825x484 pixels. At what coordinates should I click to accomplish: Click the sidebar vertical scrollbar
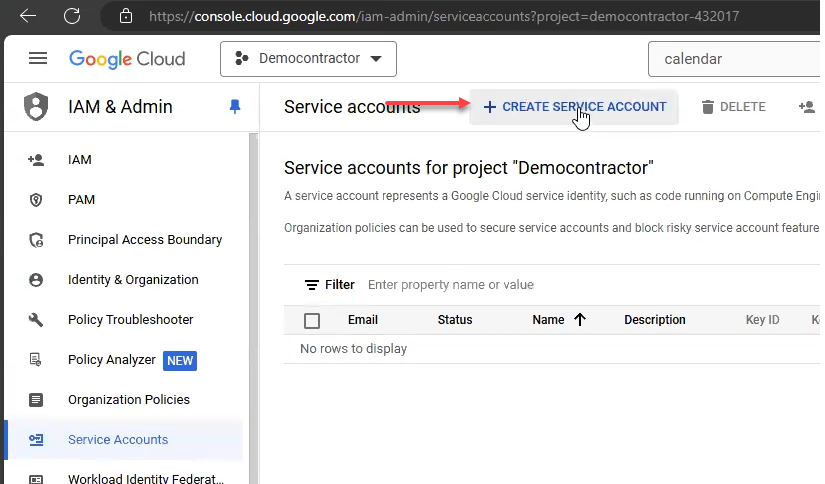(253, 308)
